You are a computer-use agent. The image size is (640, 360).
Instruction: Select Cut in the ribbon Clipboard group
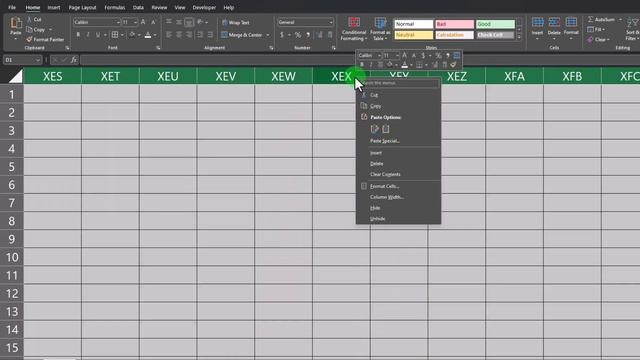coord(34,20)
